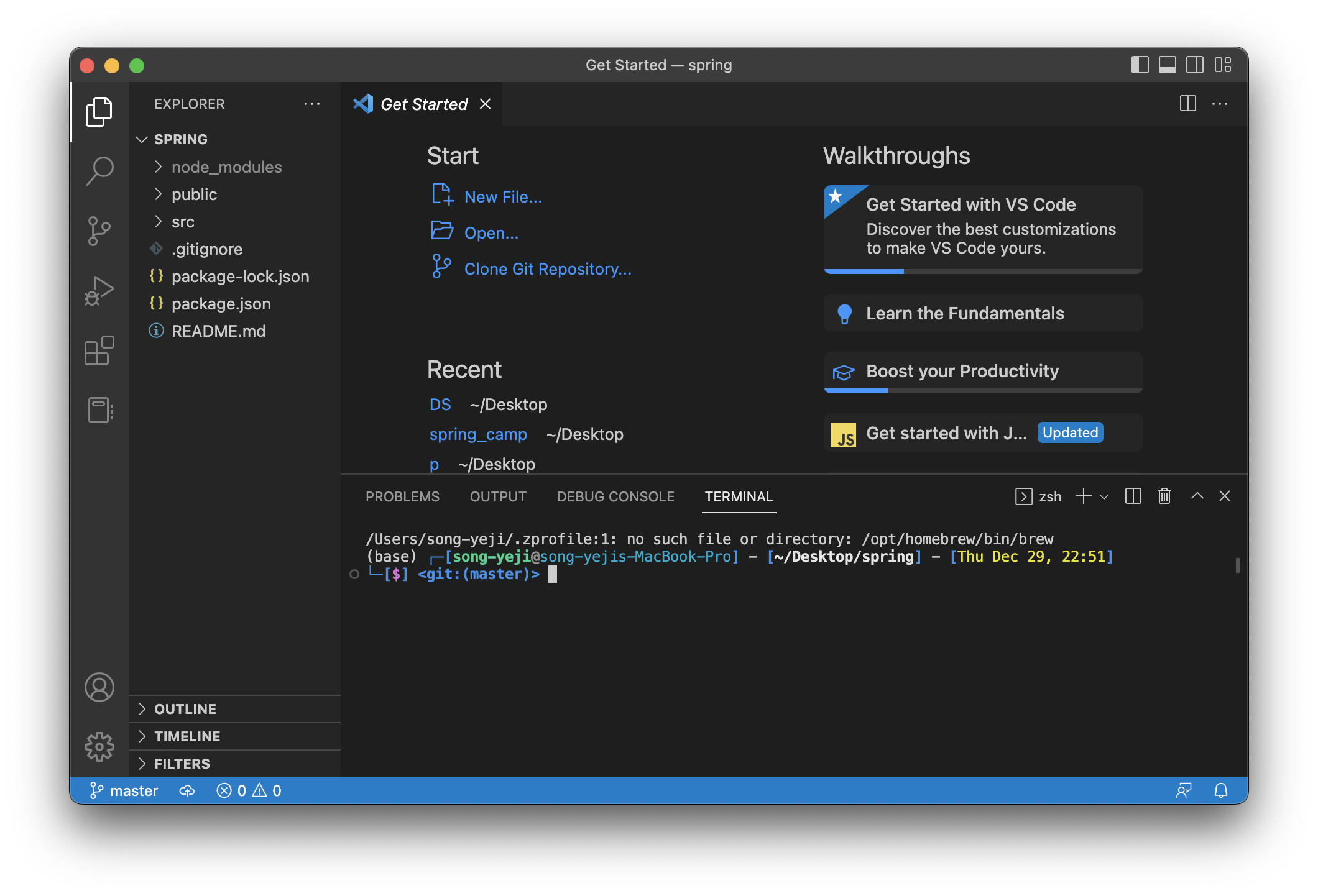Screen dimensions: 1318x896
Task: Switch to the PROBLEMS tab
Action: point(402,496)
